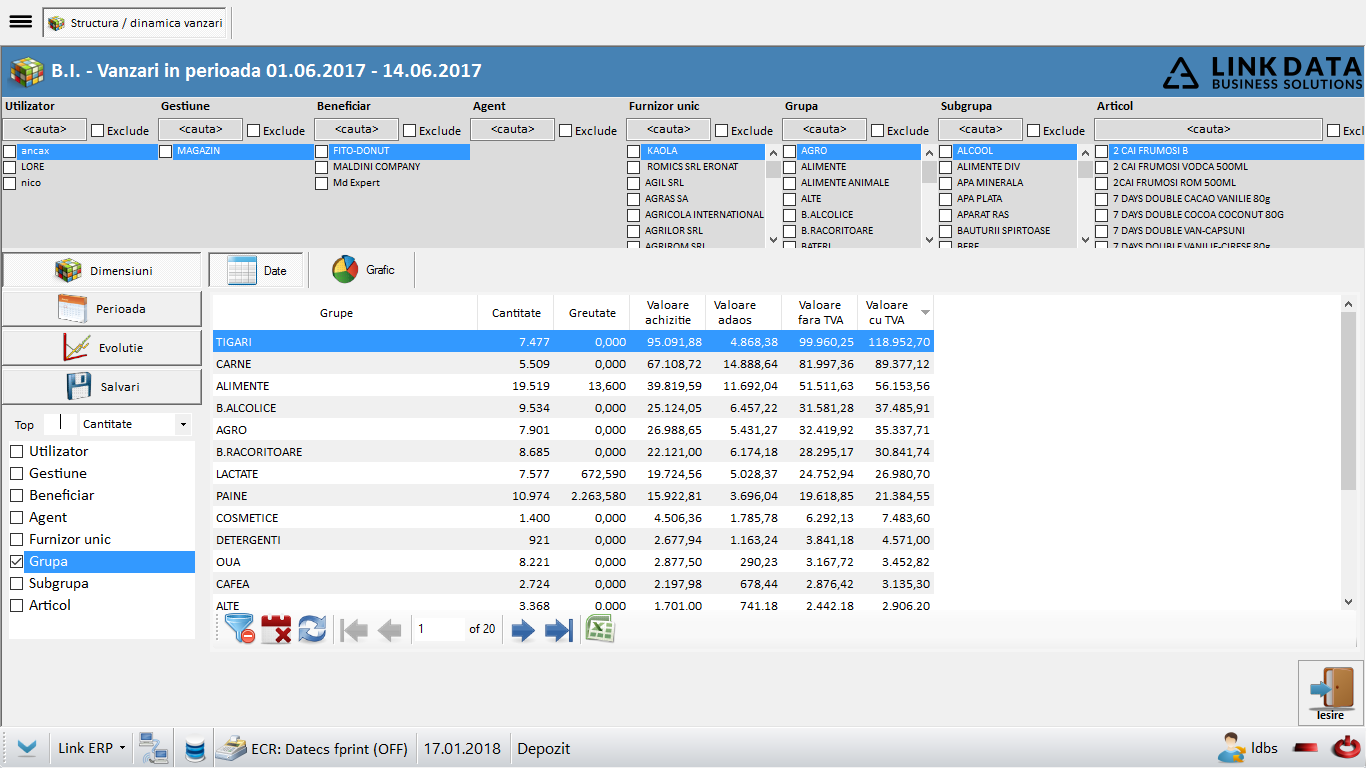Export data with the Excel icon
1366x768 pixels.
click(x=600, y=629)
